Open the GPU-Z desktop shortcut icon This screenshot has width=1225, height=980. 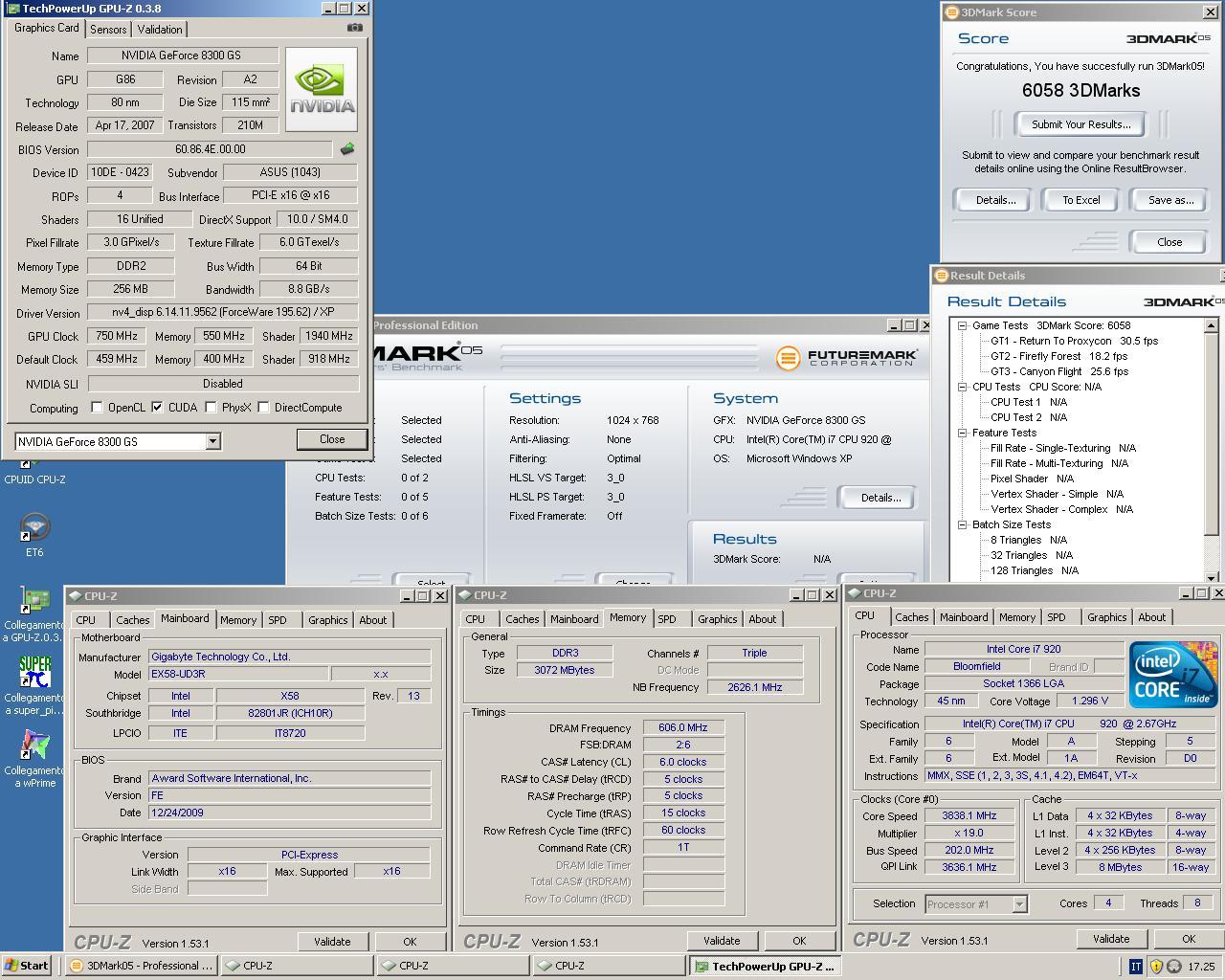[34, 613]
